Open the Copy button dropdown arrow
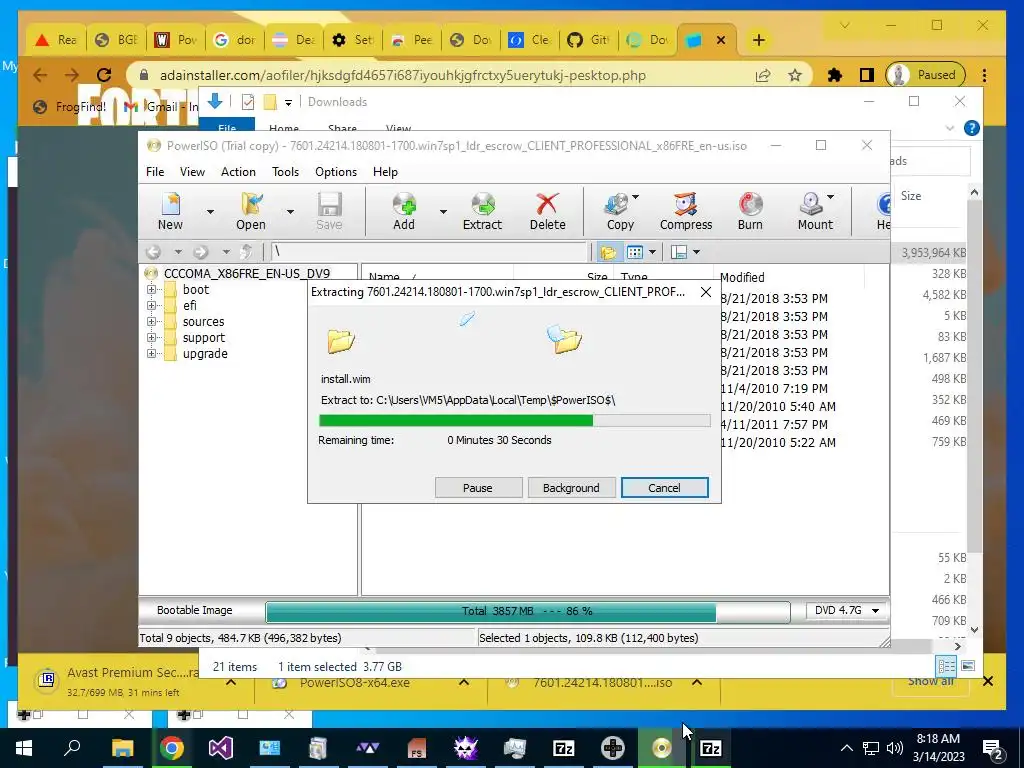Viewport: 1024px width, 768px height. coord(635,197)
